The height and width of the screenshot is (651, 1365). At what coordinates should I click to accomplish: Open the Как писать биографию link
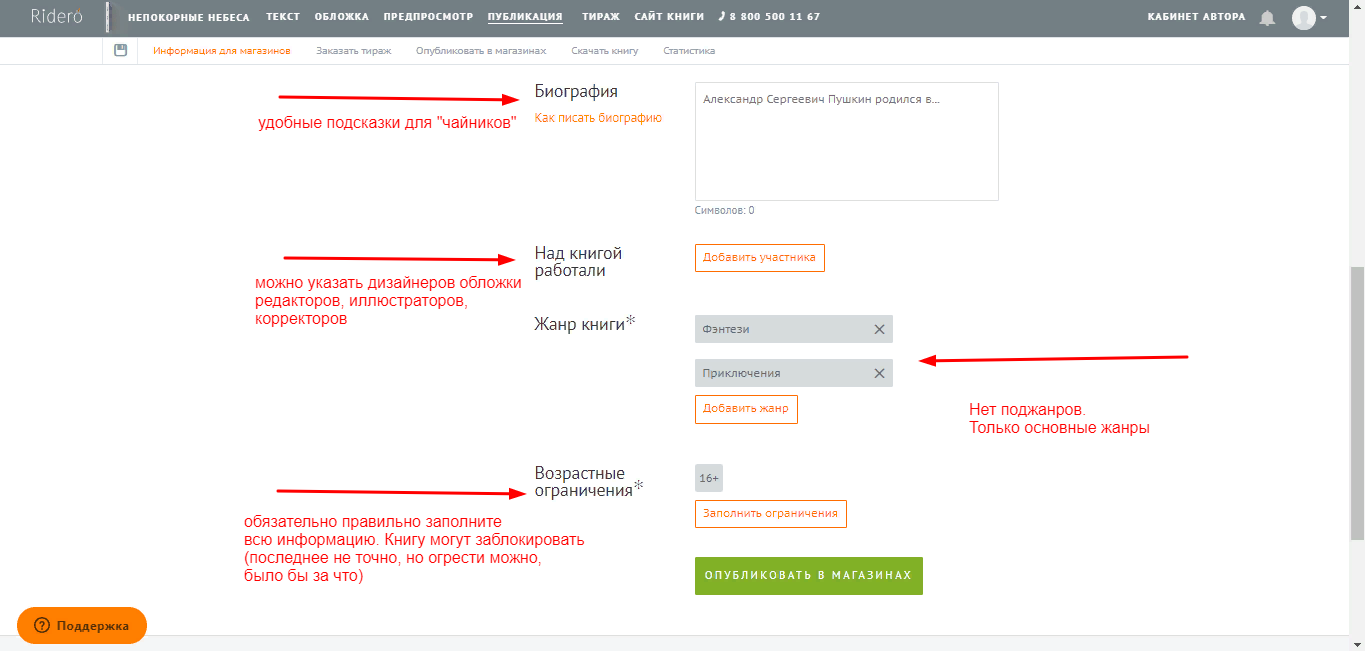pyautogui.click(x=598, y=118)
